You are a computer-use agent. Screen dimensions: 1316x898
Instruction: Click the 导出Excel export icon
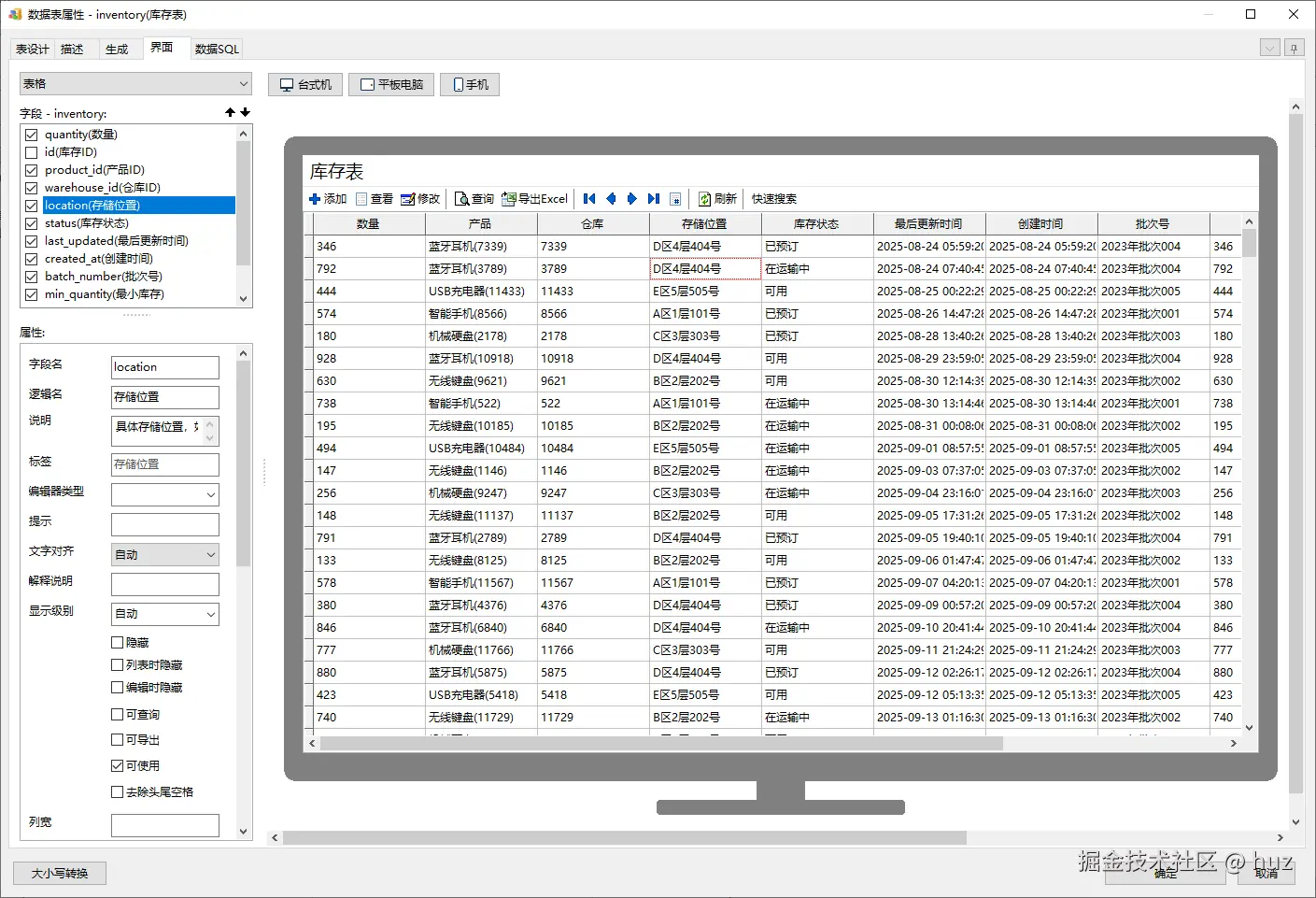[509, 199]
